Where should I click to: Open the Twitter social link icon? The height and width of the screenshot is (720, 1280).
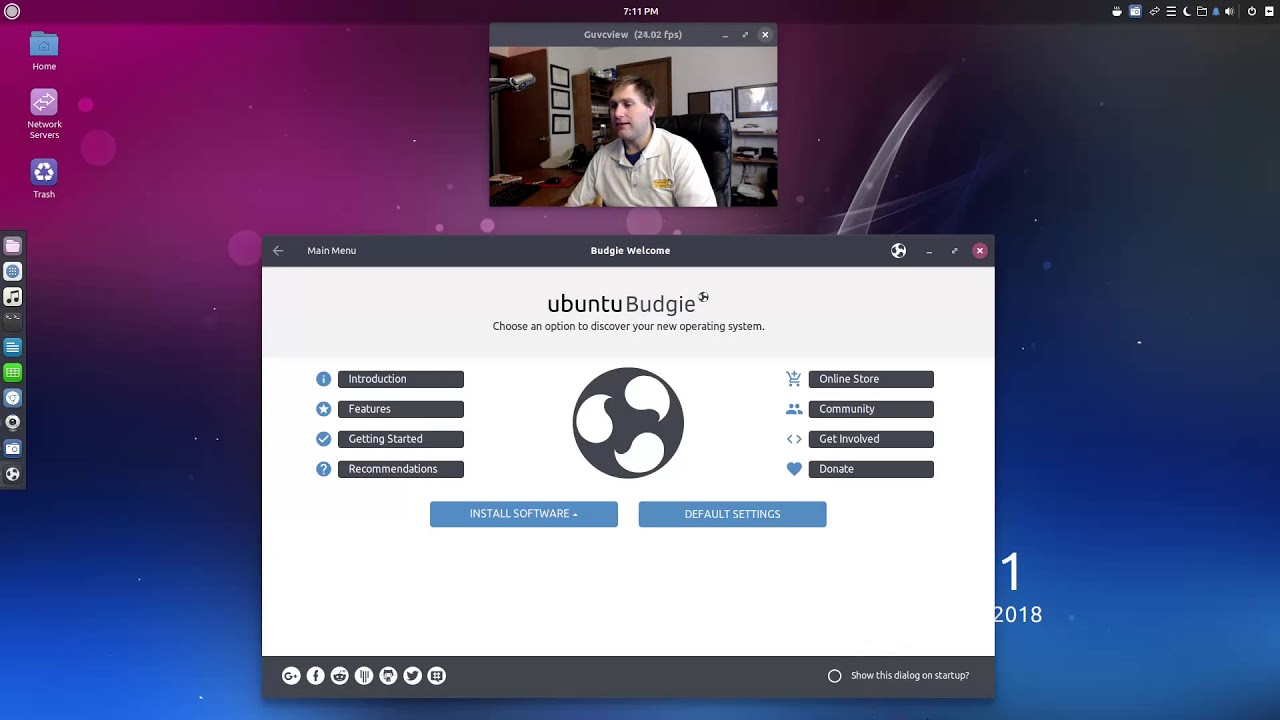412,676
